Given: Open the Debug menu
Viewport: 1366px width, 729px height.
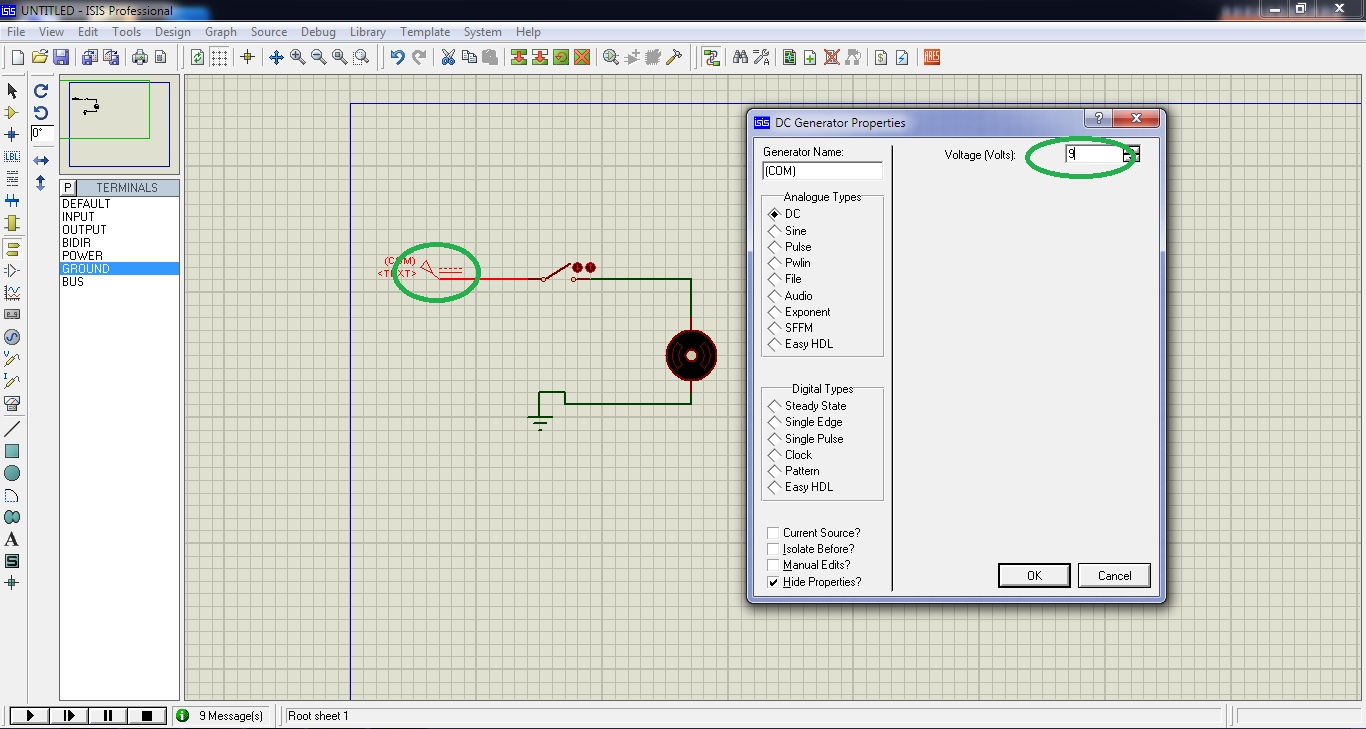Looking at the screenshot, I should (x=318, y=31).
